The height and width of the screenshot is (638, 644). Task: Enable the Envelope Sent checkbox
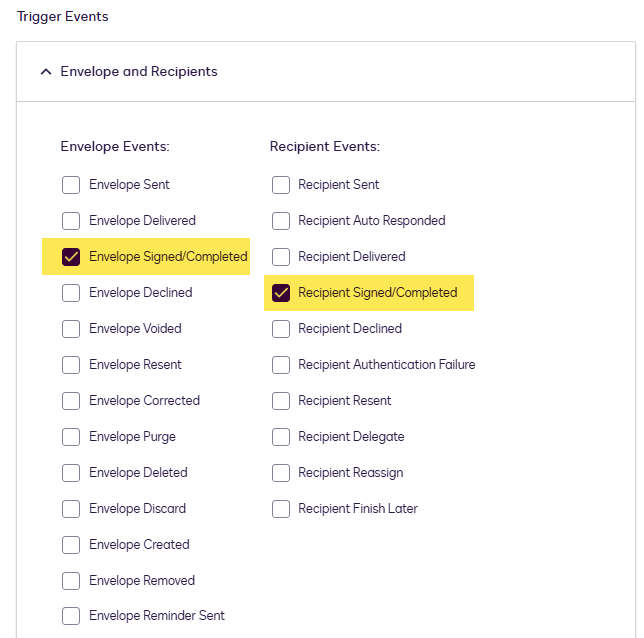tap(71, 185)
